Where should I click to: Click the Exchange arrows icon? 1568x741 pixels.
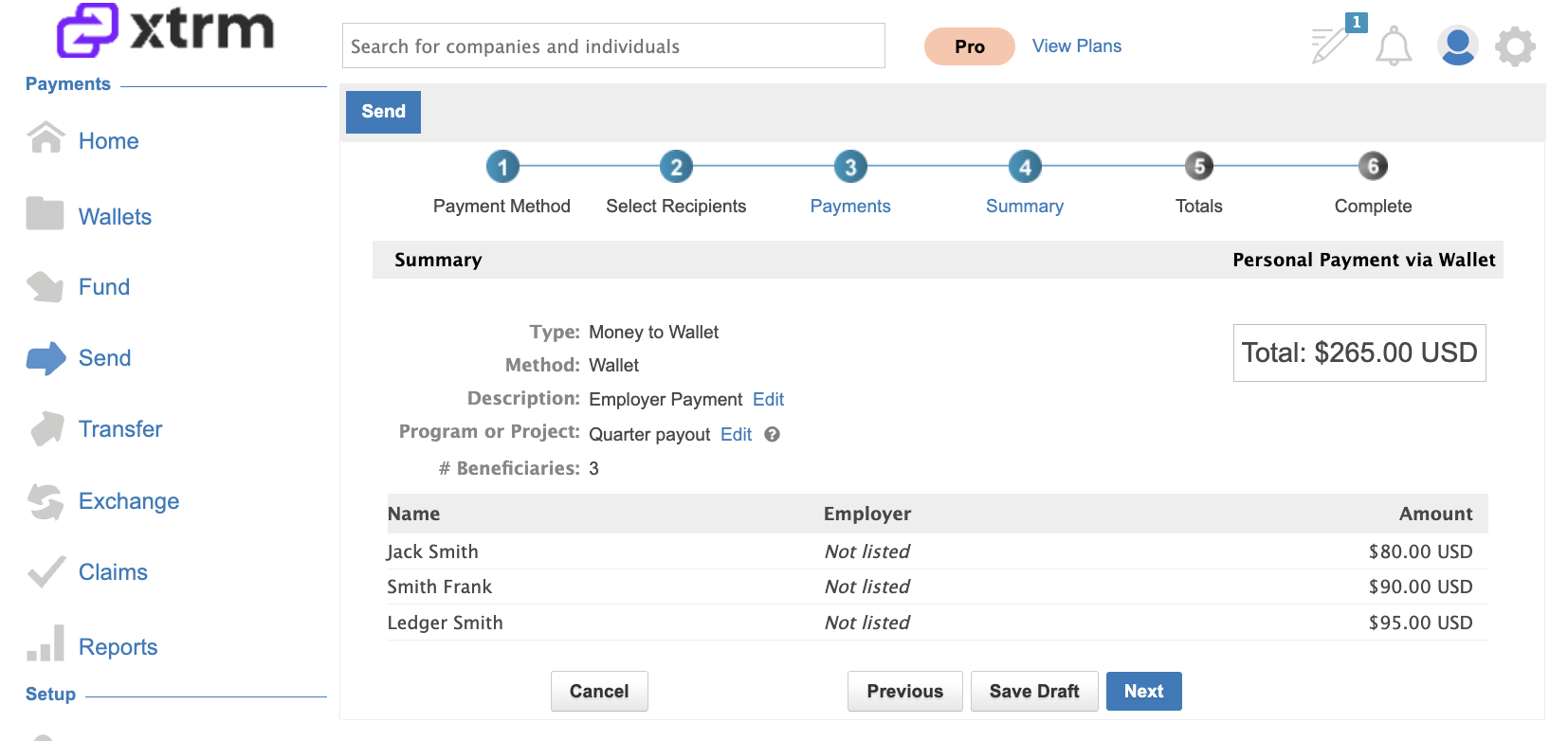pos(46,501)
